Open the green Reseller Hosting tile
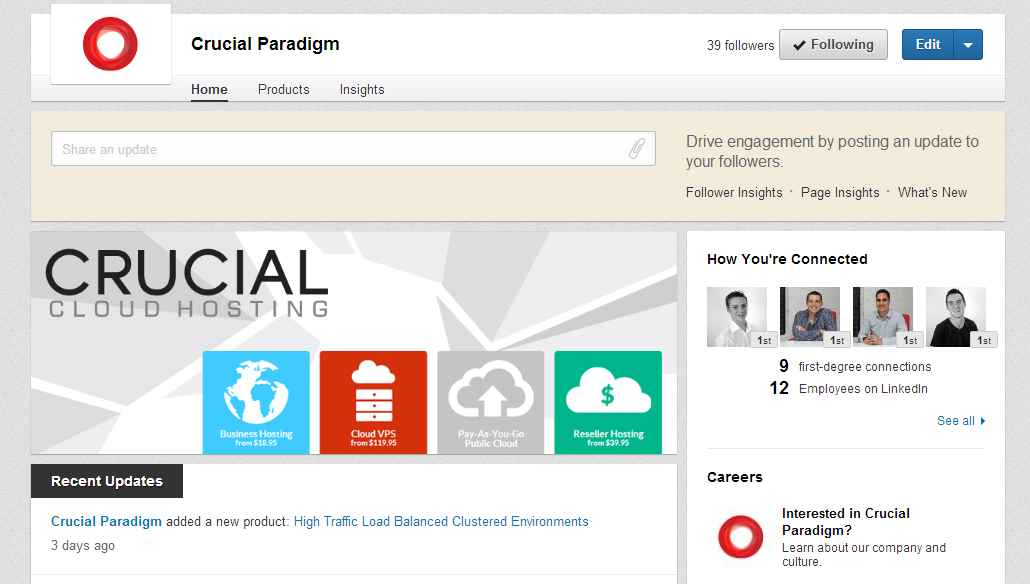The image size is (1030, 584). [x=608, y=402]
